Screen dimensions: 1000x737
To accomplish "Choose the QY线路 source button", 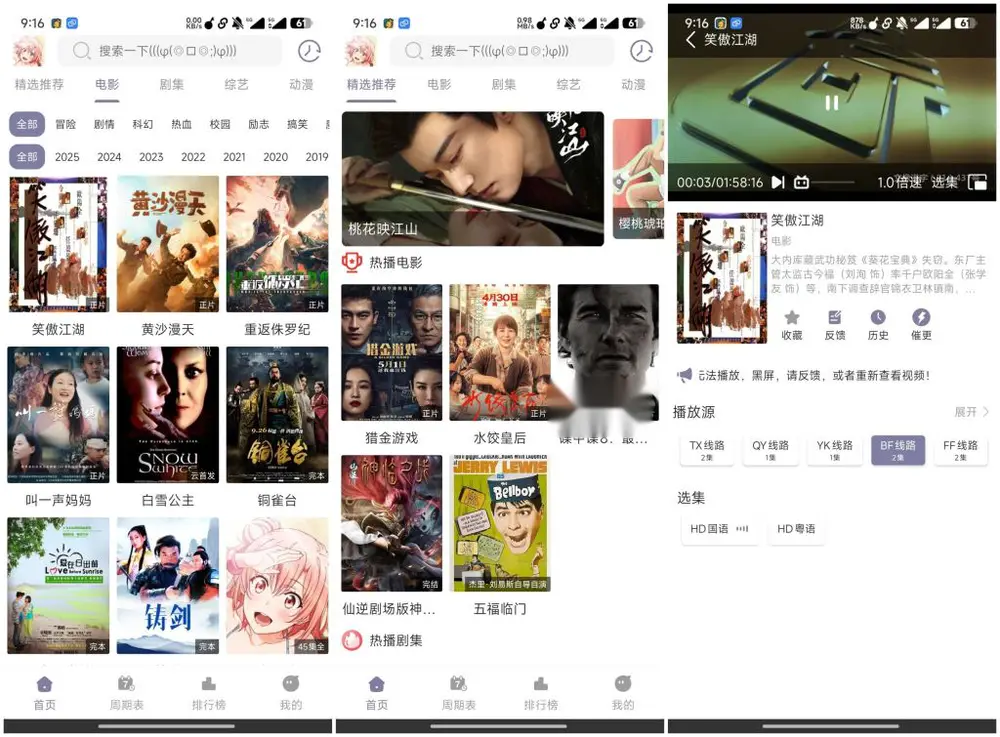I will [x=770, y=449].
